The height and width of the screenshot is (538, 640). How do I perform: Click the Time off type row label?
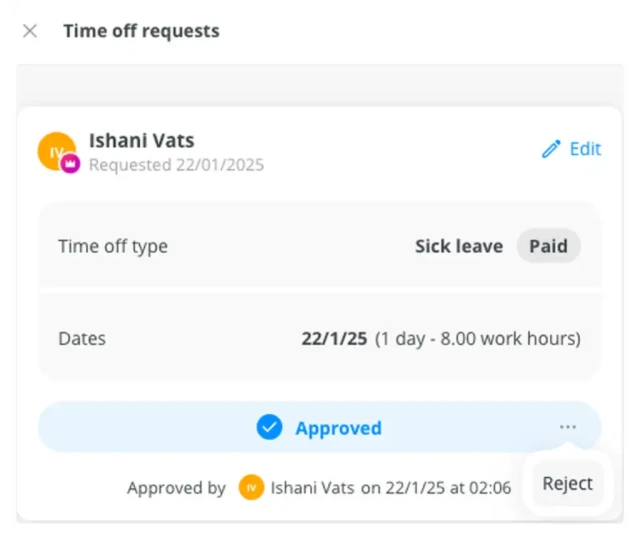click(x=113, y=247)
